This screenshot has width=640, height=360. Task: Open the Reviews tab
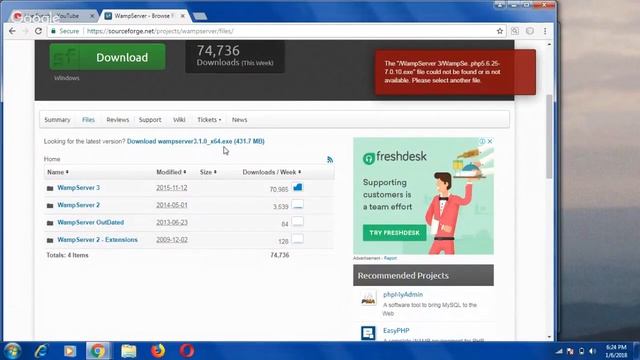click(118, 120)
